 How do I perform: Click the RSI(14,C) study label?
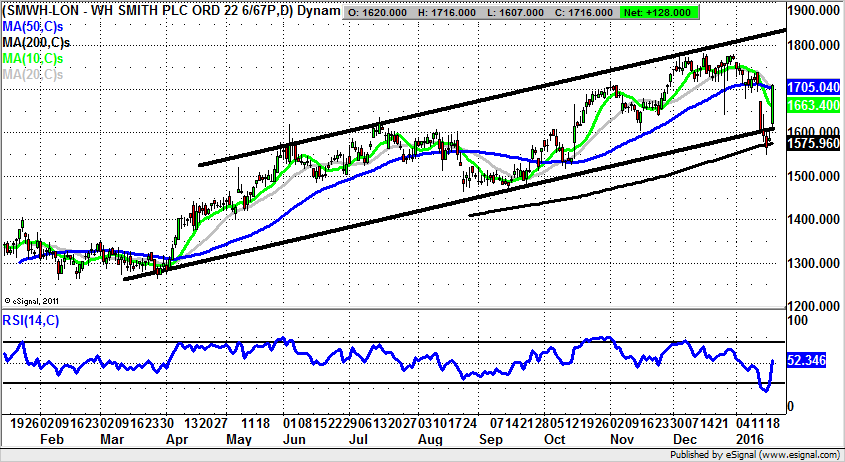[32, 321]
